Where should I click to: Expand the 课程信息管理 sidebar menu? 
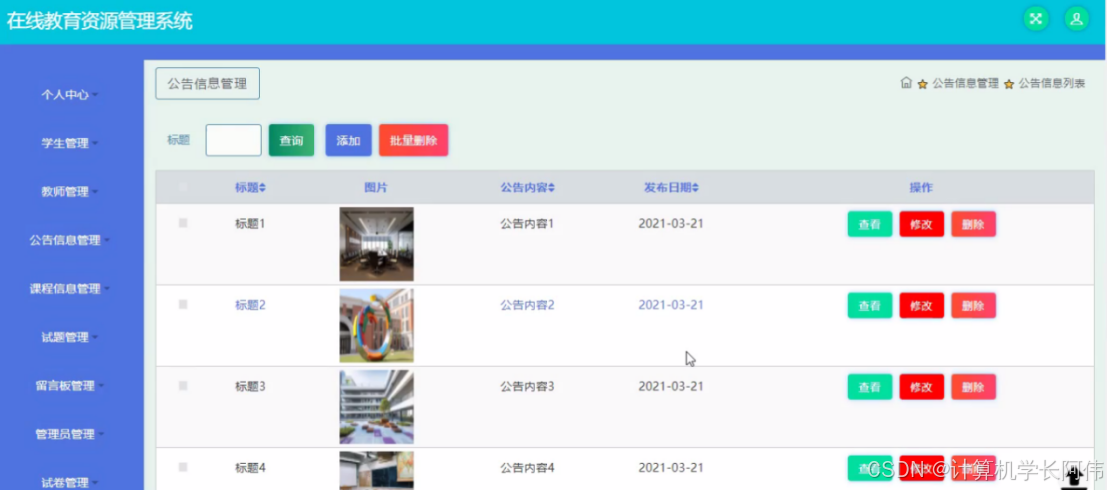[69, 288]
